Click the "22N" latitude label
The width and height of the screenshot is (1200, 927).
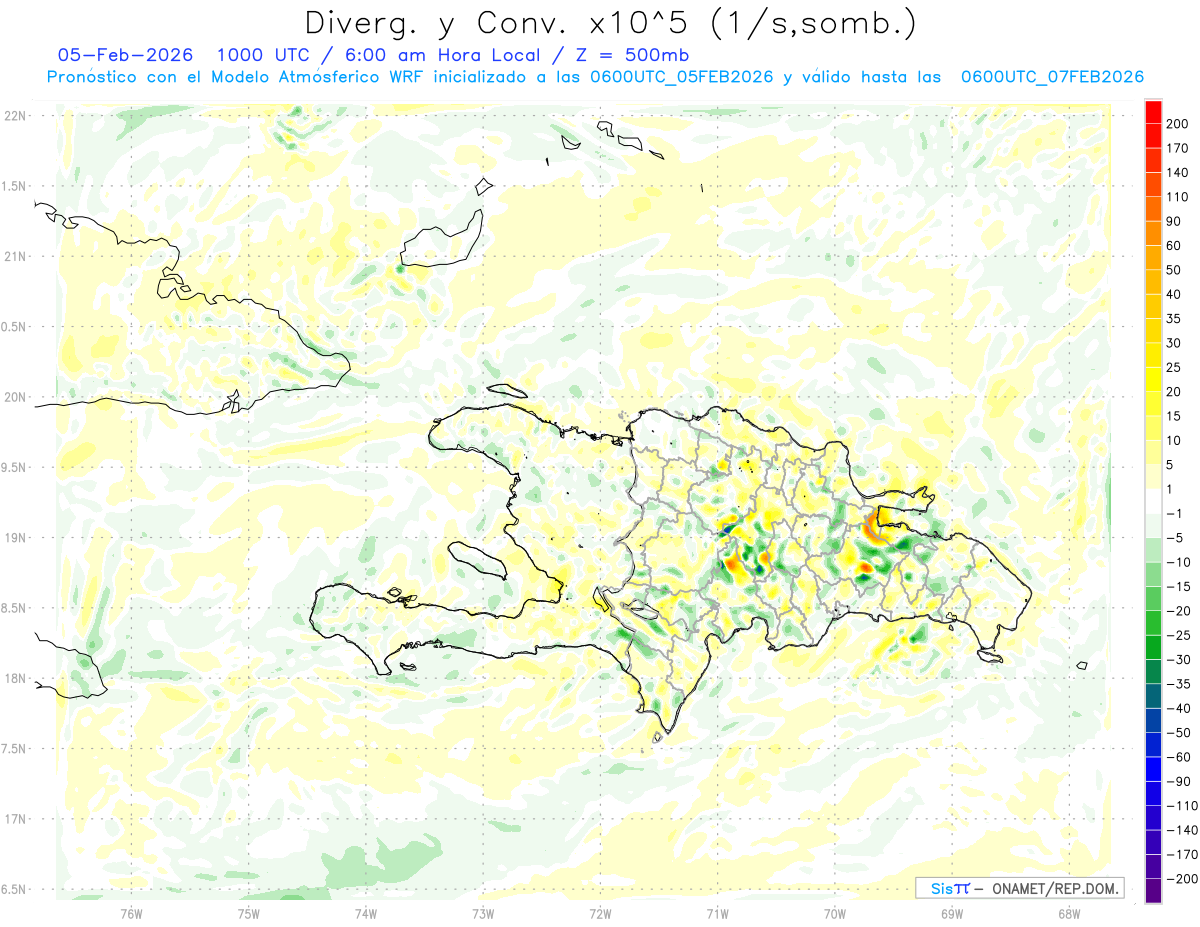(14, 116)
